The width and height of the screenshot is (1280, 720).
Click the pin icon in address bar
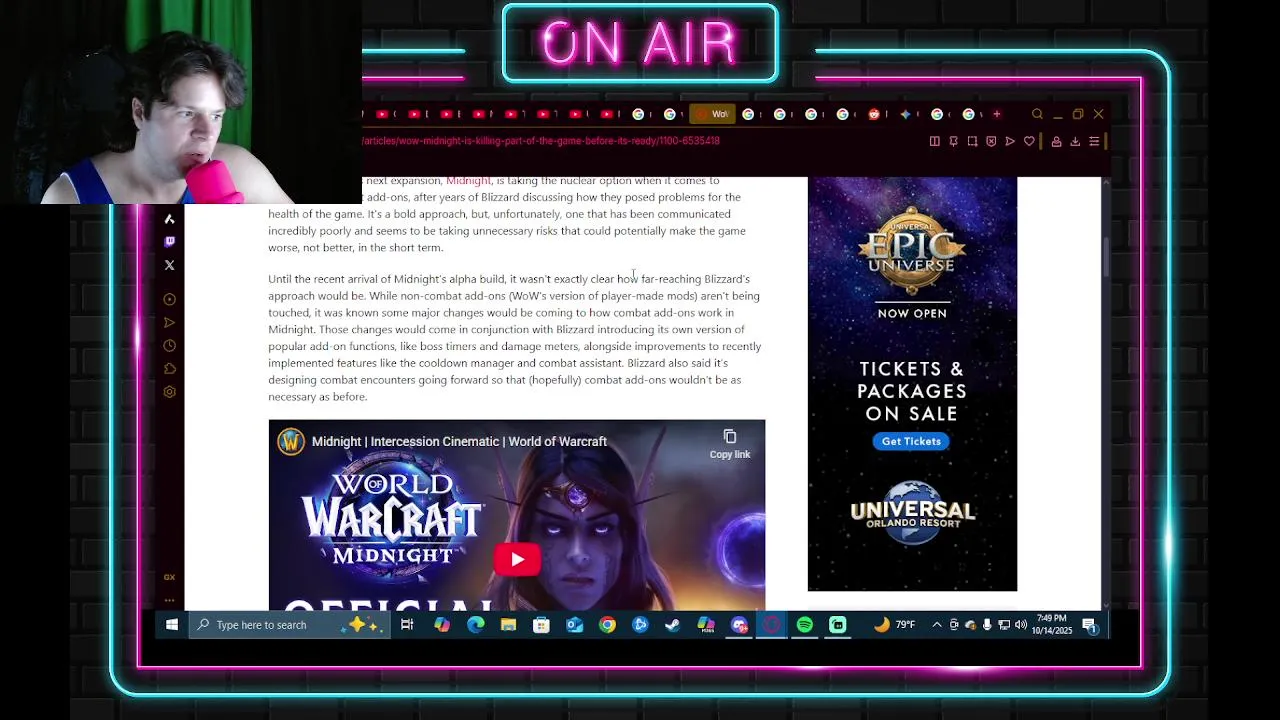[x=953, y=141]
